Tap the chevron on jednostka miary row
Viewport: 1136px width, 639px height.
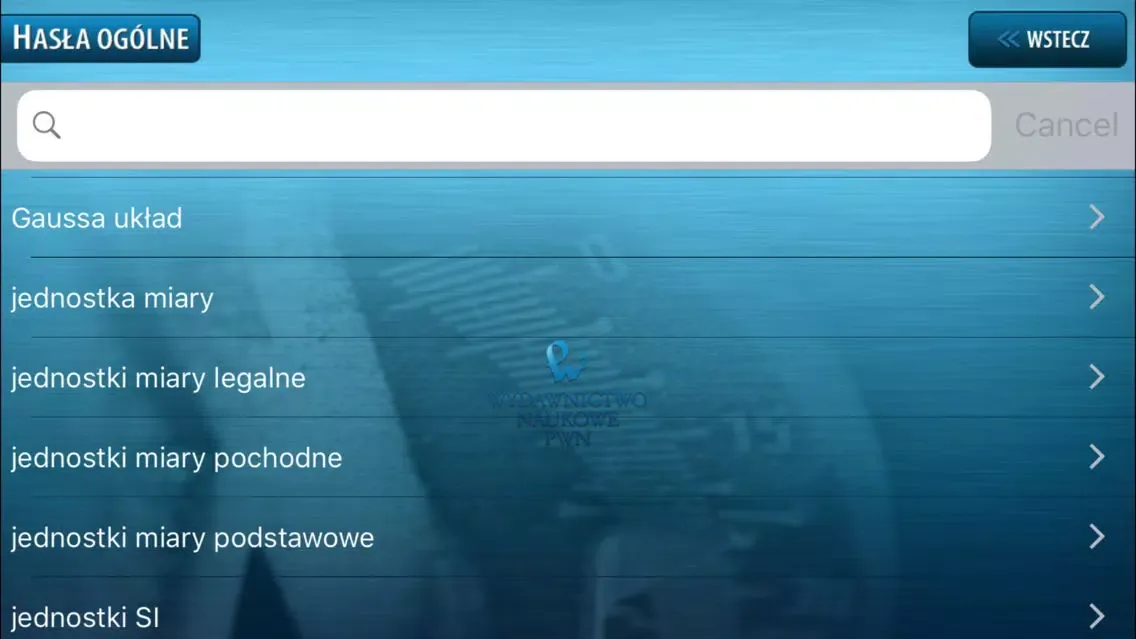click(x=1097, y=297)
